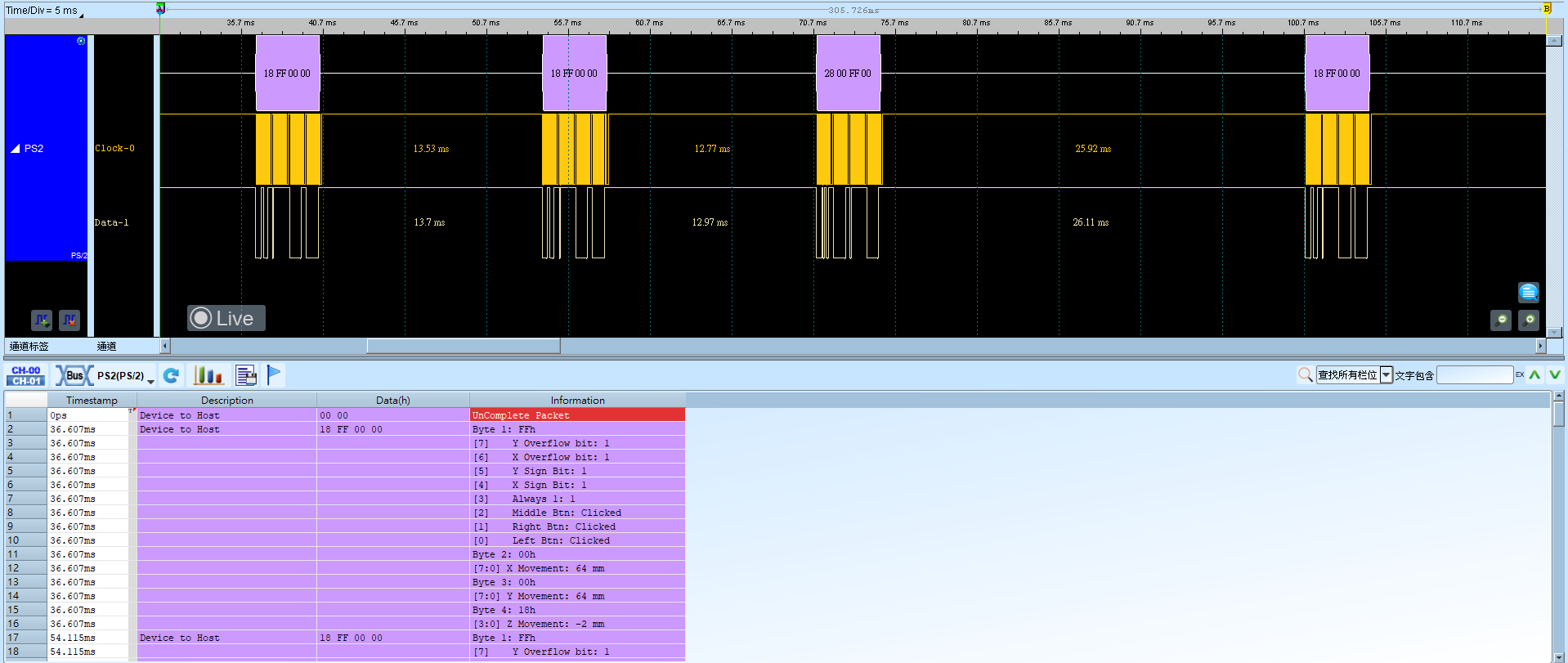Click the waveform zoom-out magnifier icon

[x=1501, y=320]
